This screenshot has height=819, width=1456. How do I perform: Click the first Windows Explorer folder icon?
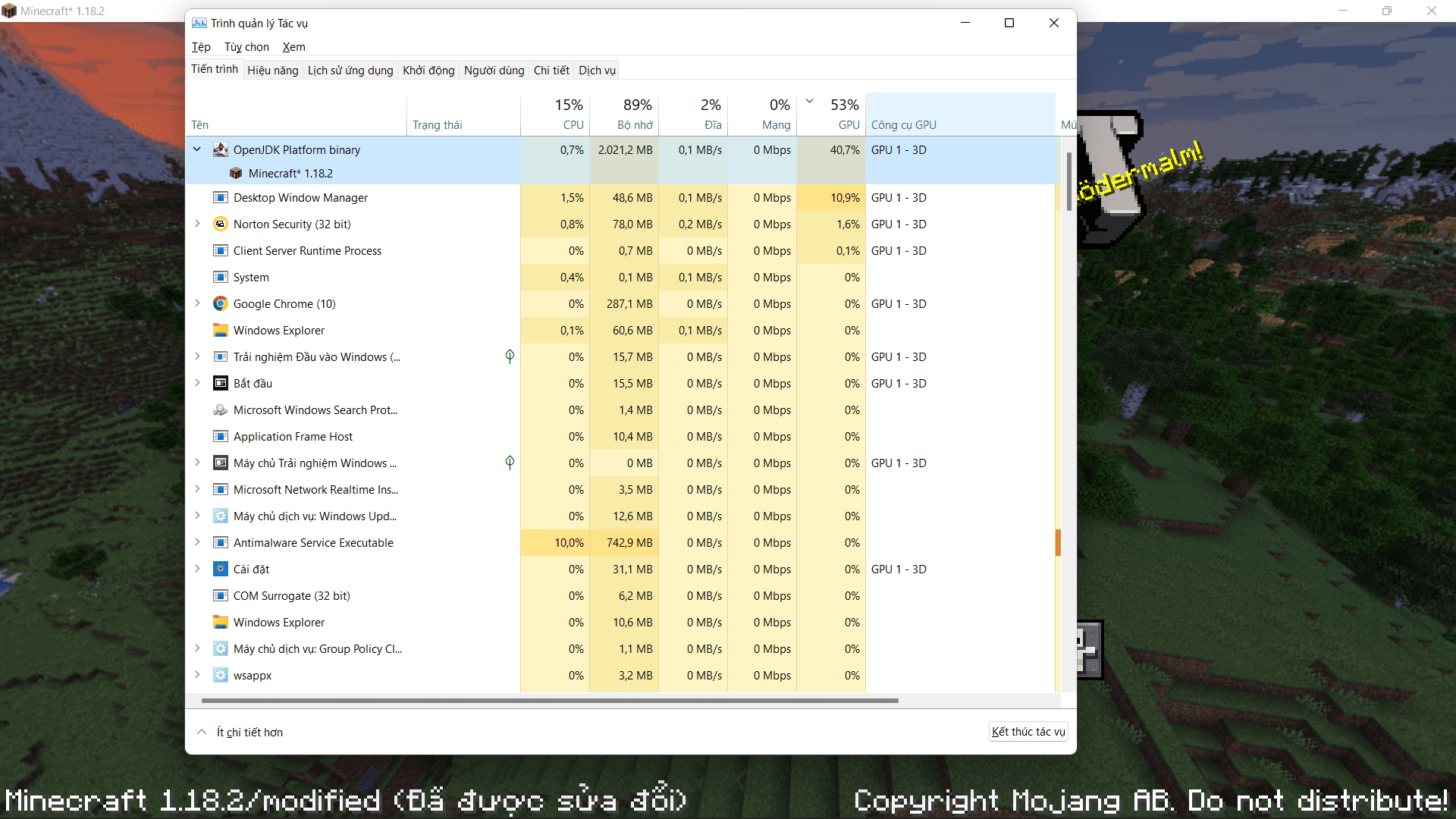point(220,330)
